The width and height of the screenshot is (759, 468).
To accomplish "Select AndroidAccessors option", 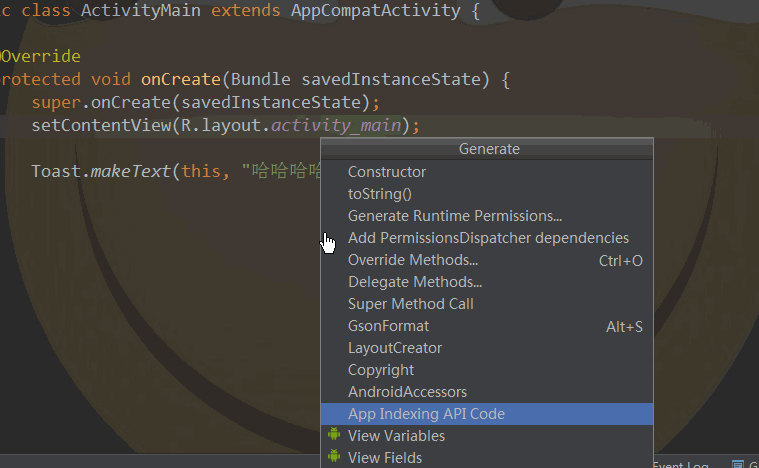I will [x=407, y=392].
